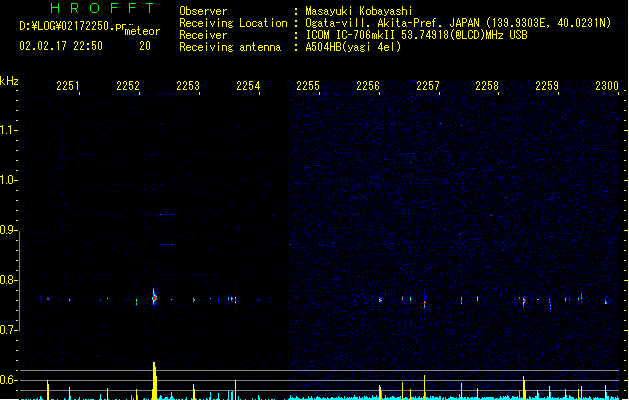This screenshot has width=629, height=400.
Task: Click the 1.1 kHz frequency axis label
Action: [7, 130]
